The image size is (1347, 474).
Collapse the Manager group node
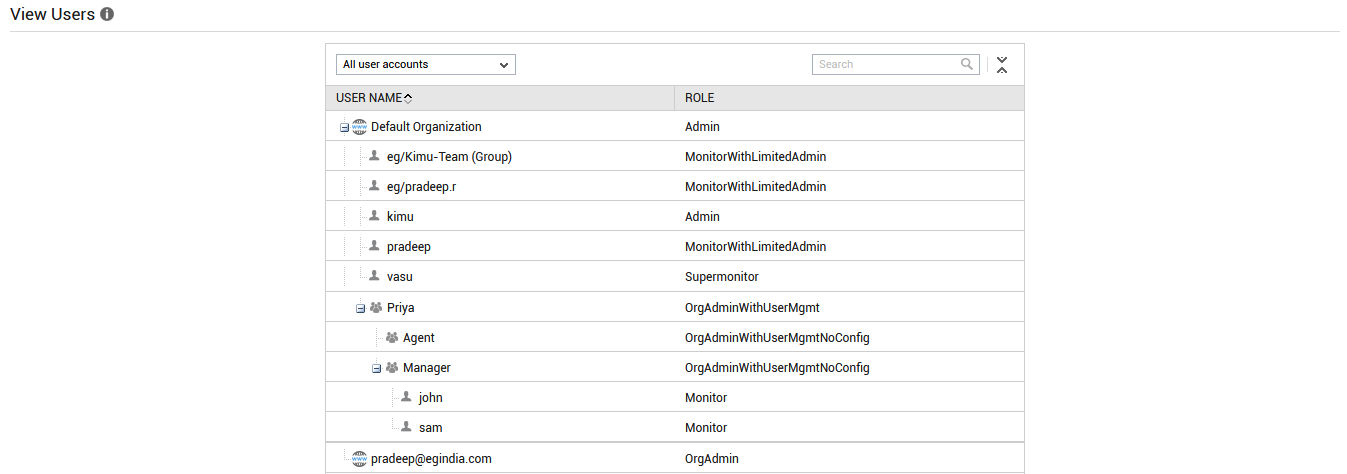376,368
